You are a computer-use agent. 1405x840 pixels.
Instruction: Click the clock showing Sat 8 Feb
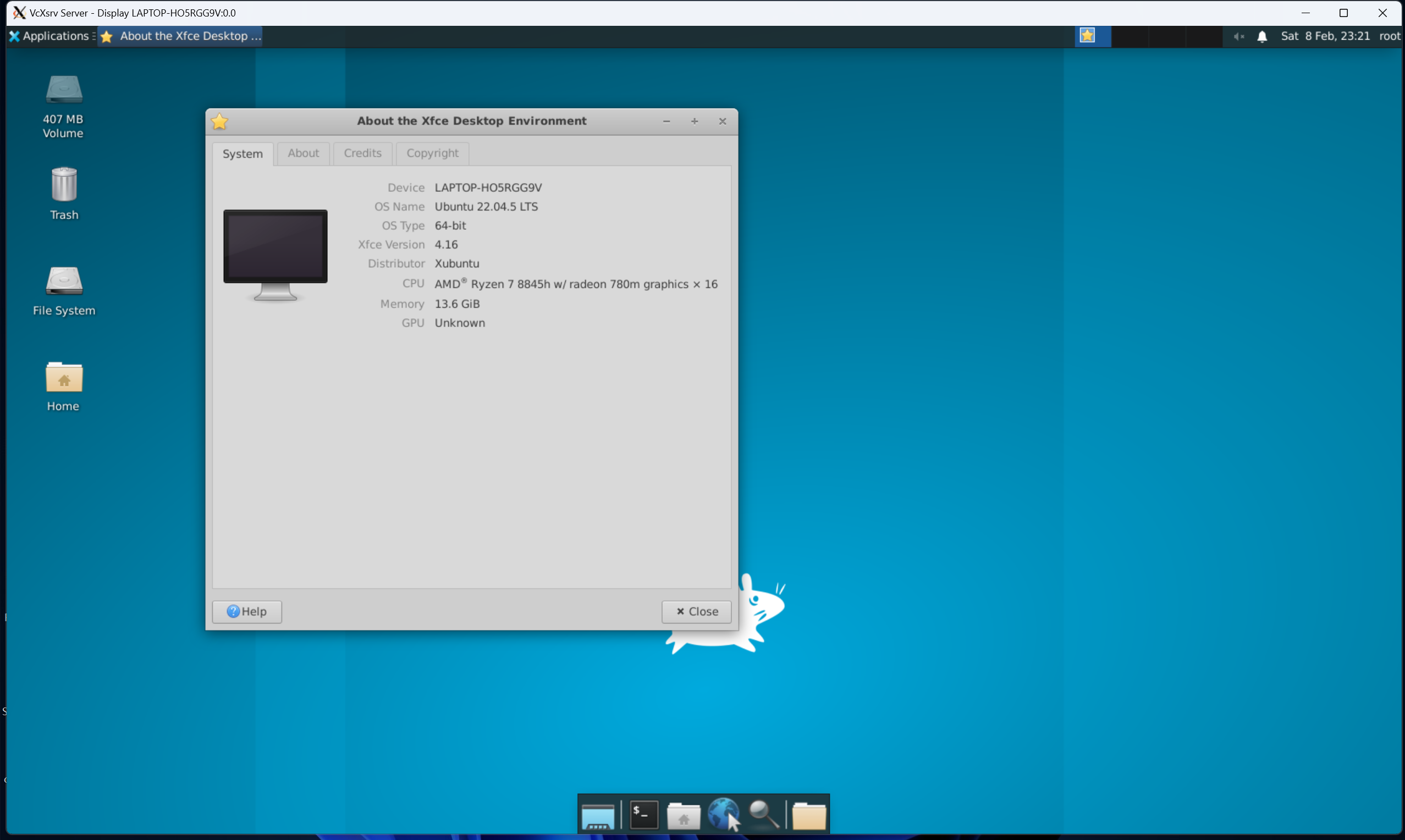tap(1325, 36)
